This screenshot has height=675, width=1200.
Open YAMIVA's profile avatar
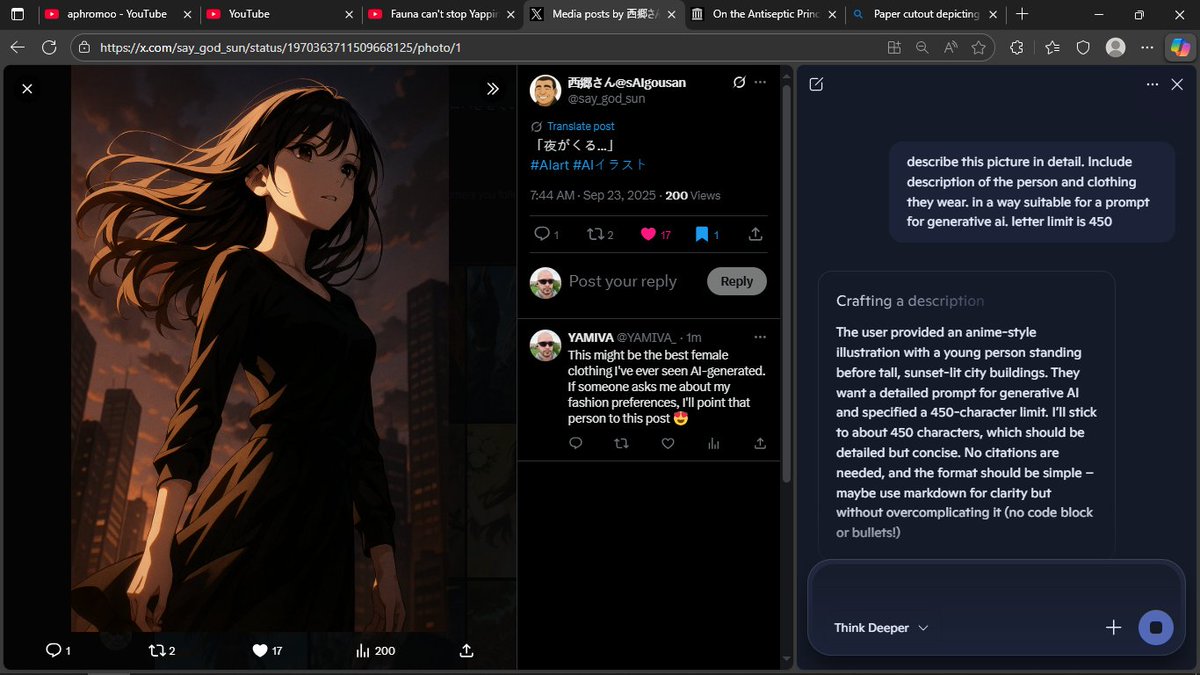(545, 344)
